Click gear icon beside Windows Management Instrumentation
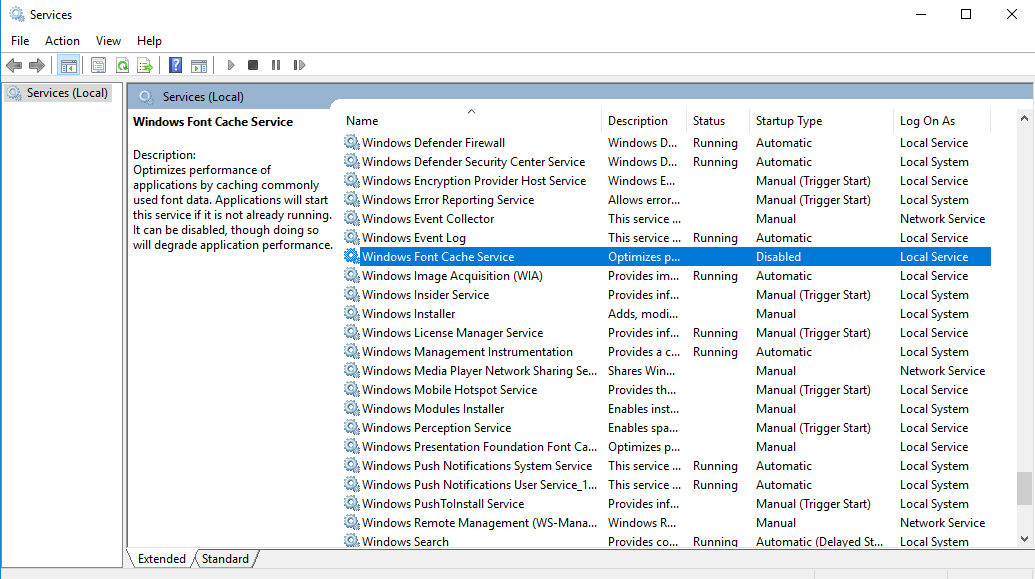1035x579 pixels. coord(352,351)
